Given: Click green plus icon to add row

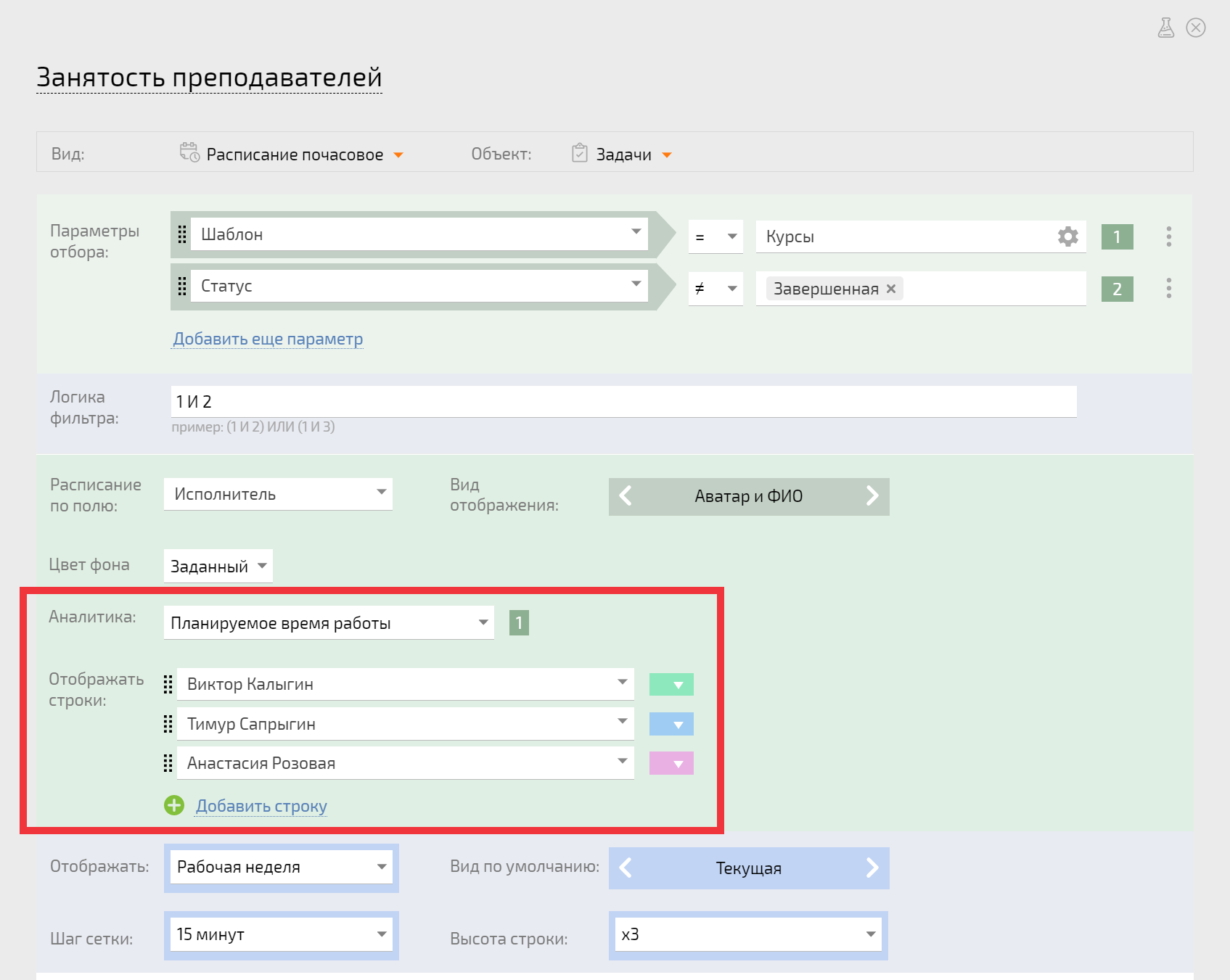Looking at the screenshot, I should (174, 805).
